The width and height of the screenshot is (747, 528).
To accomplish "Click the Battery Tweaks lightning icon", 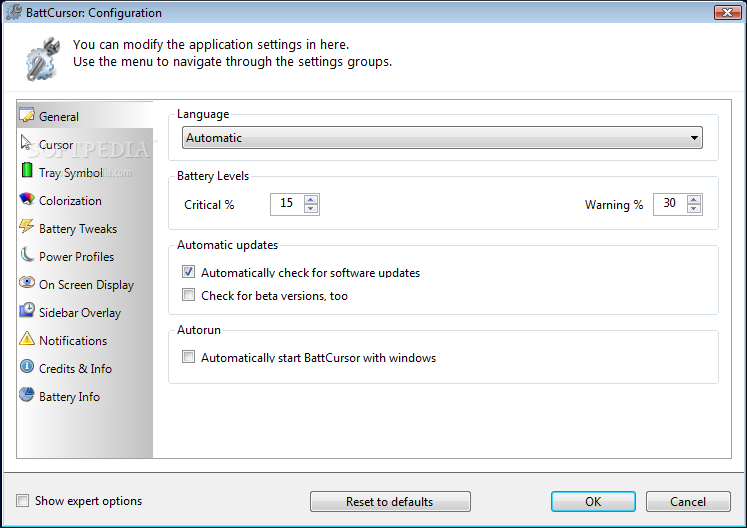I will click(27, 226).
